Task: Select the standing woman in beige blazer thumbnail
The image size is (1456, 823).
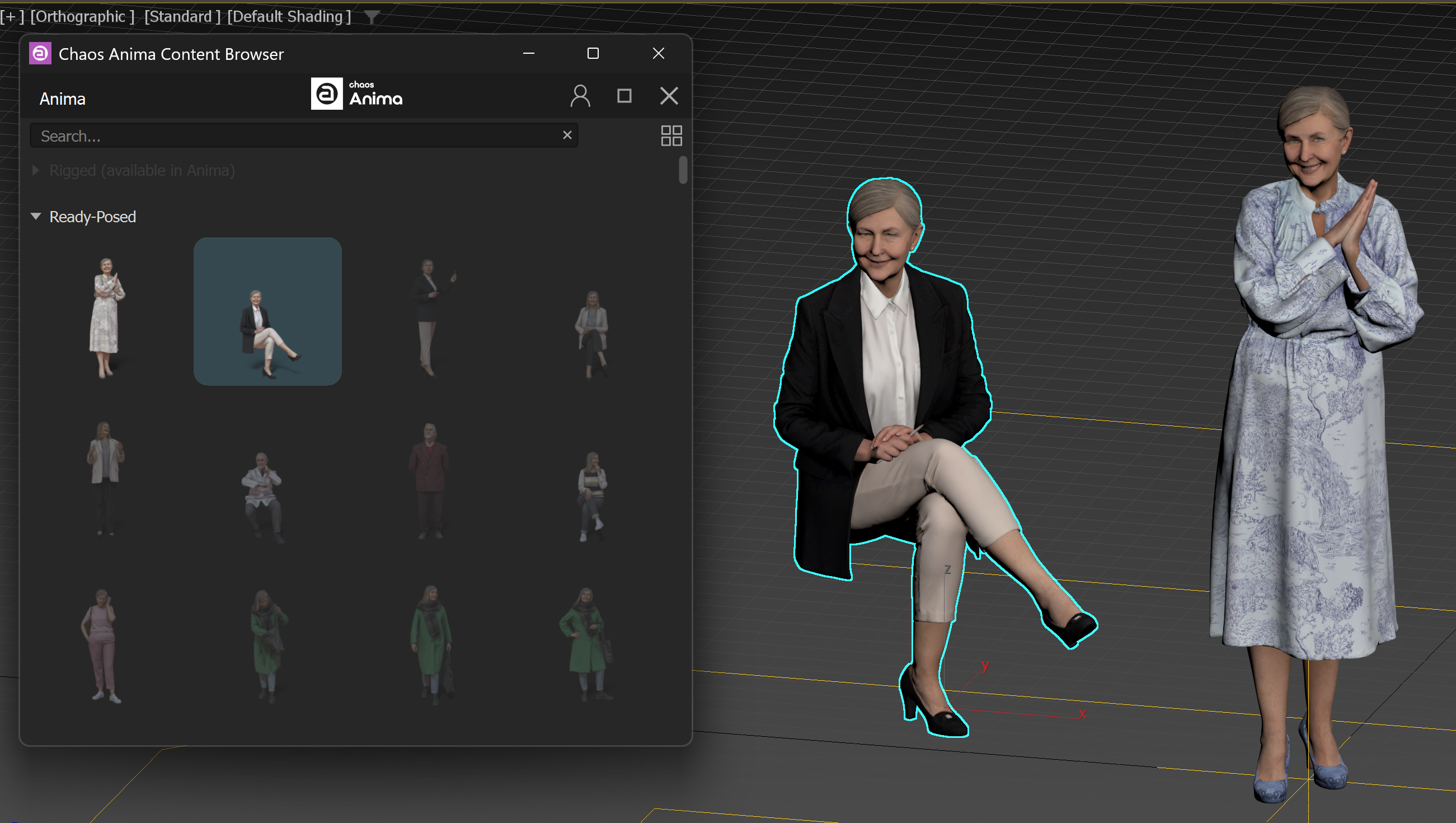Action: tap(105, 478)
